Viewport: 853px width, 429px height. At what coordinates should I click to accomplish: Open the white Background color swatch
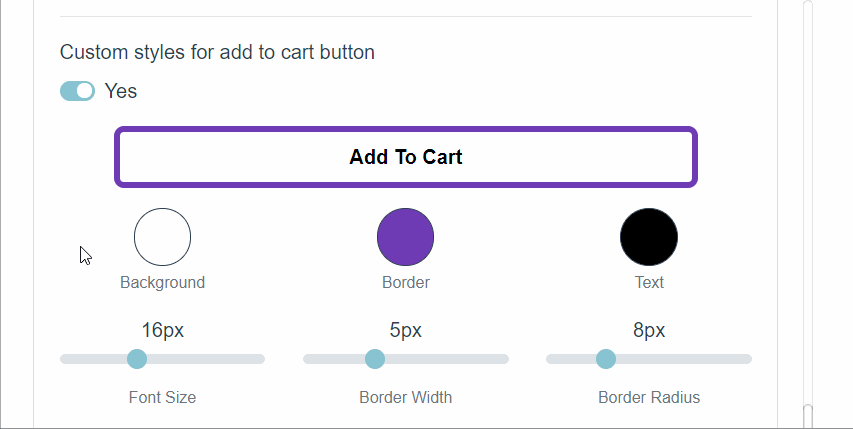162,237
